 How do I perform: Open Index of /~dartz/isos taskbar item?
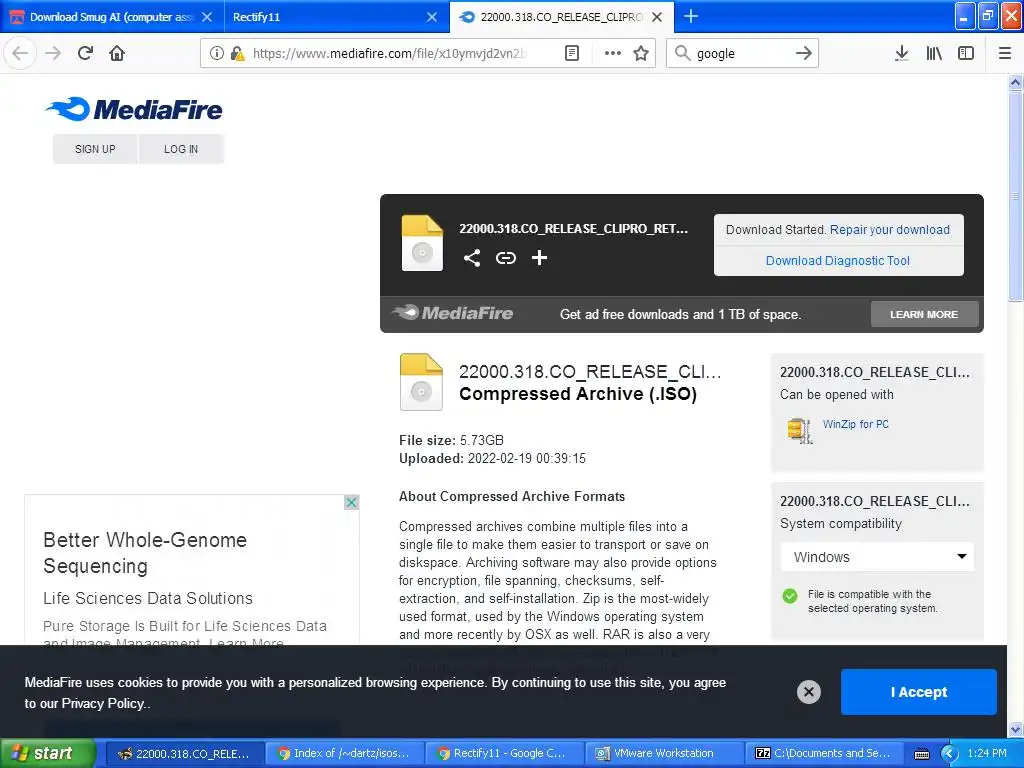coord(344,754)
